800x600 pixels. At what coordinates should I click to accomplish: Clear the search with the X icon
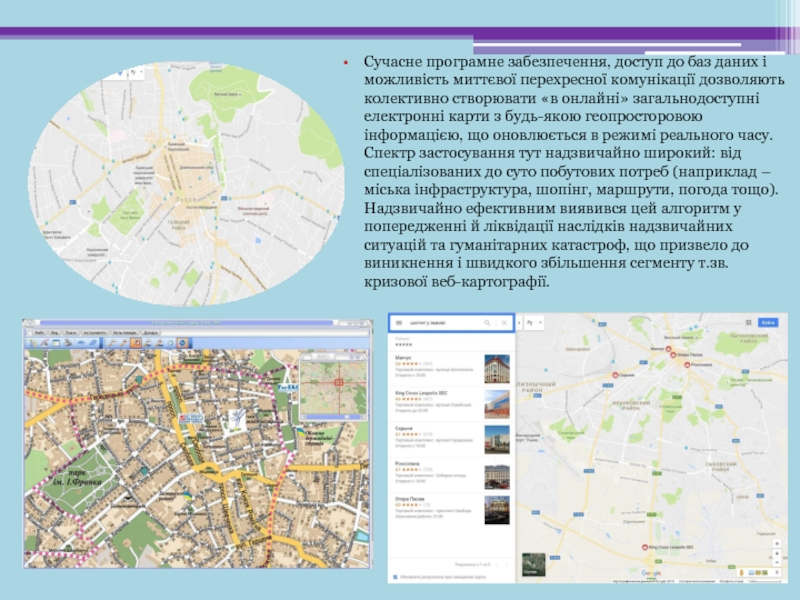[x=503, y=323]
